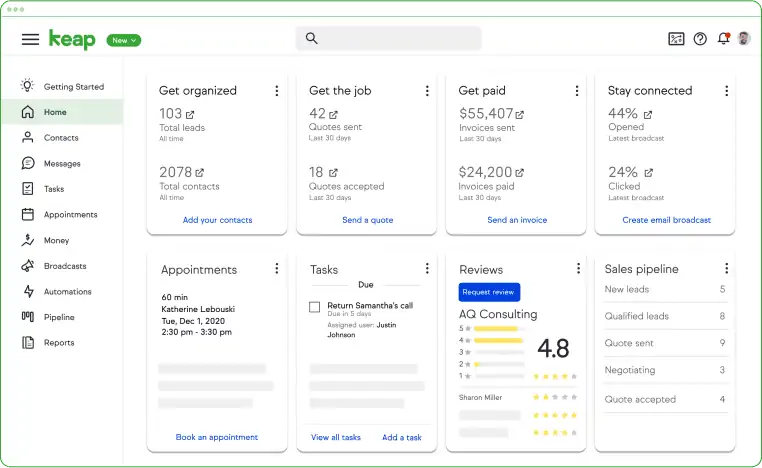Open the Reviews card three-dot menu
This screenshot has height=468, width=762.
pos(578,268)
